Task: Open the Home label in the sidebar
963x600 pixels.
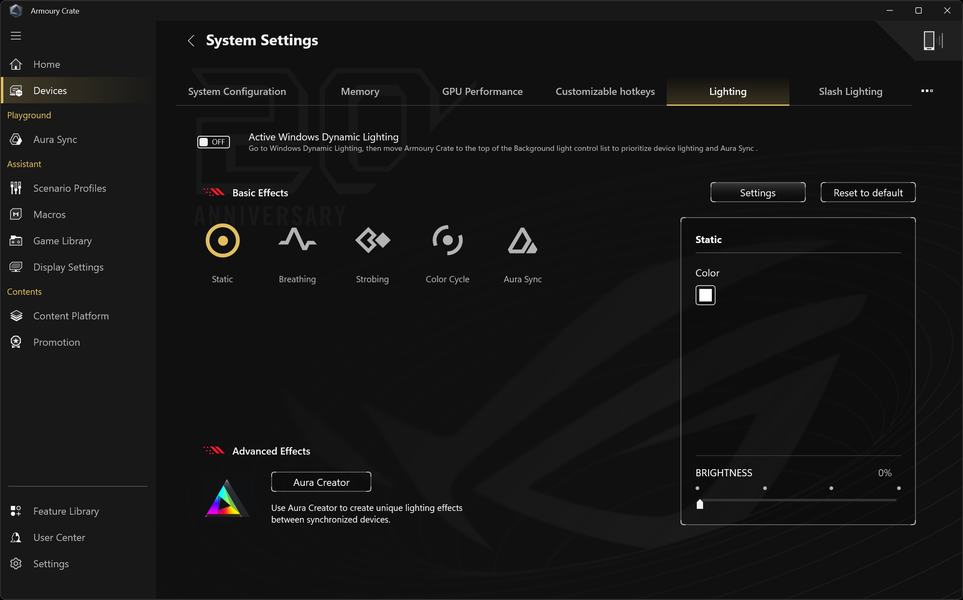Action: coord(47,64)
